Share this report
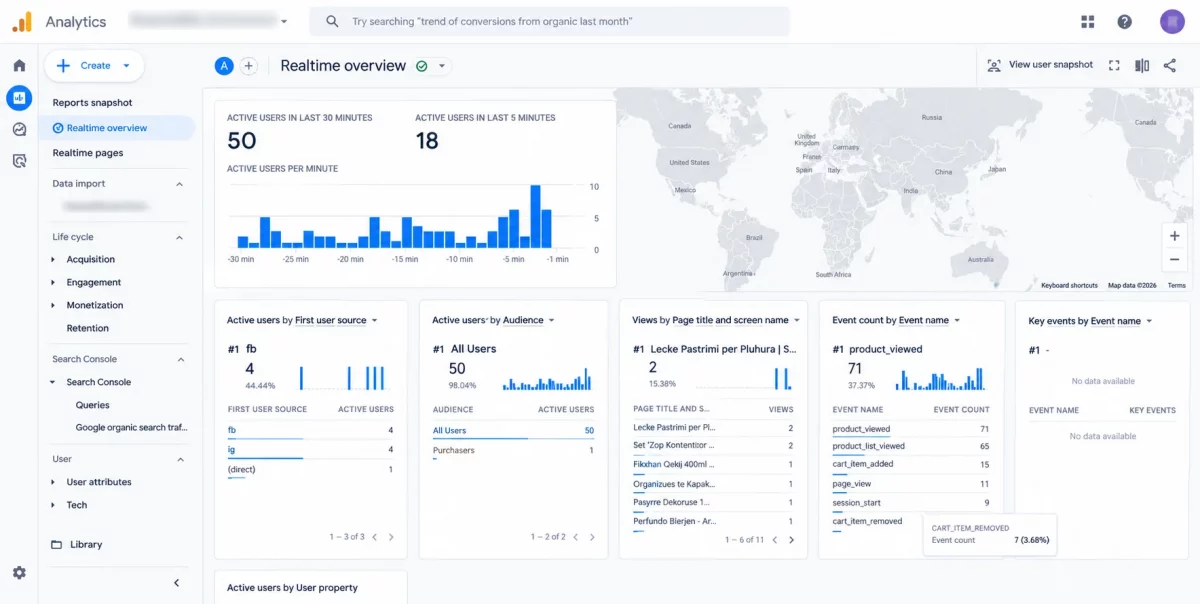Viewport: 1200px width, 604px height. (x=1170, y=65)
